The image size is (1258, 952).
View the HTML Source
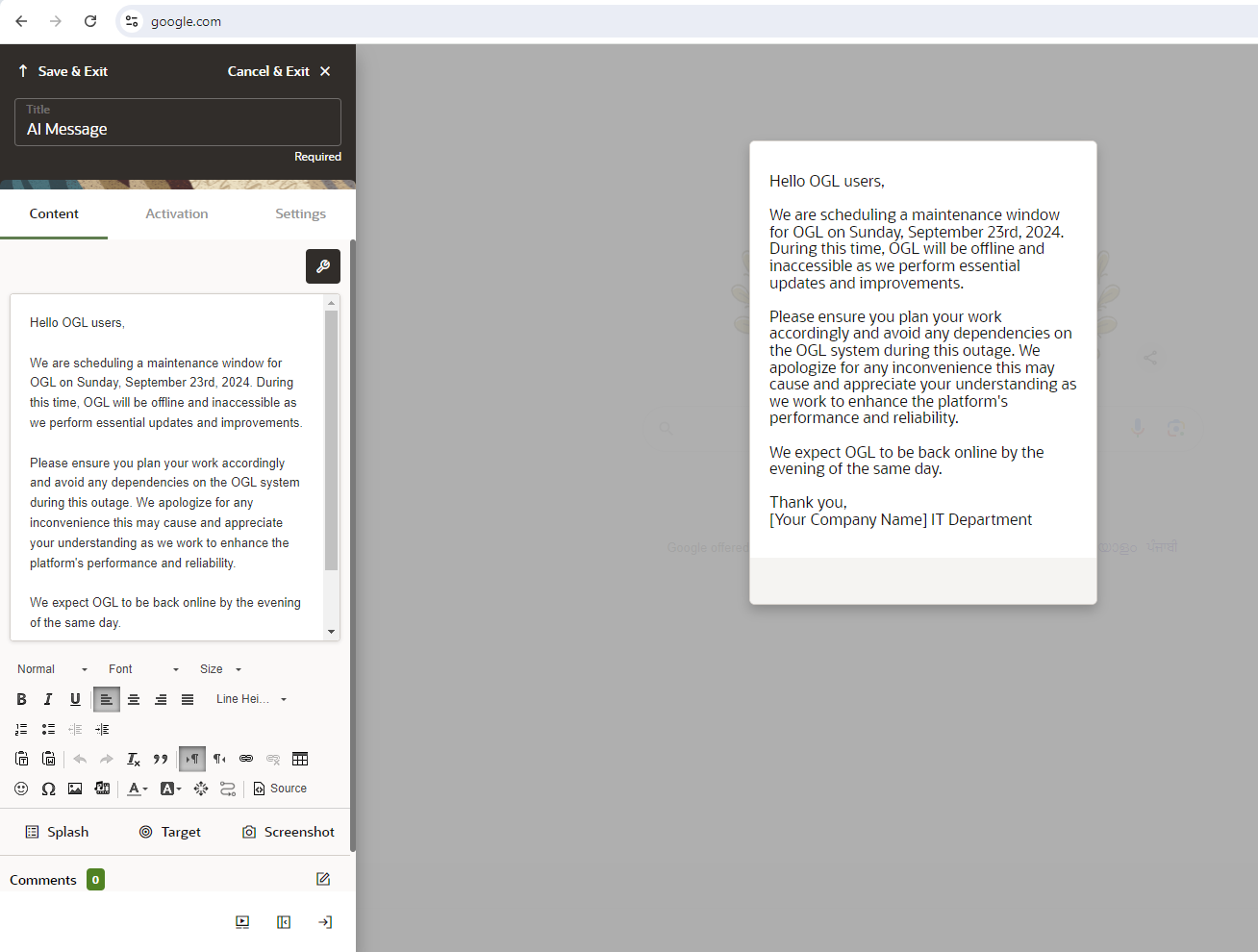click(280, 789)
